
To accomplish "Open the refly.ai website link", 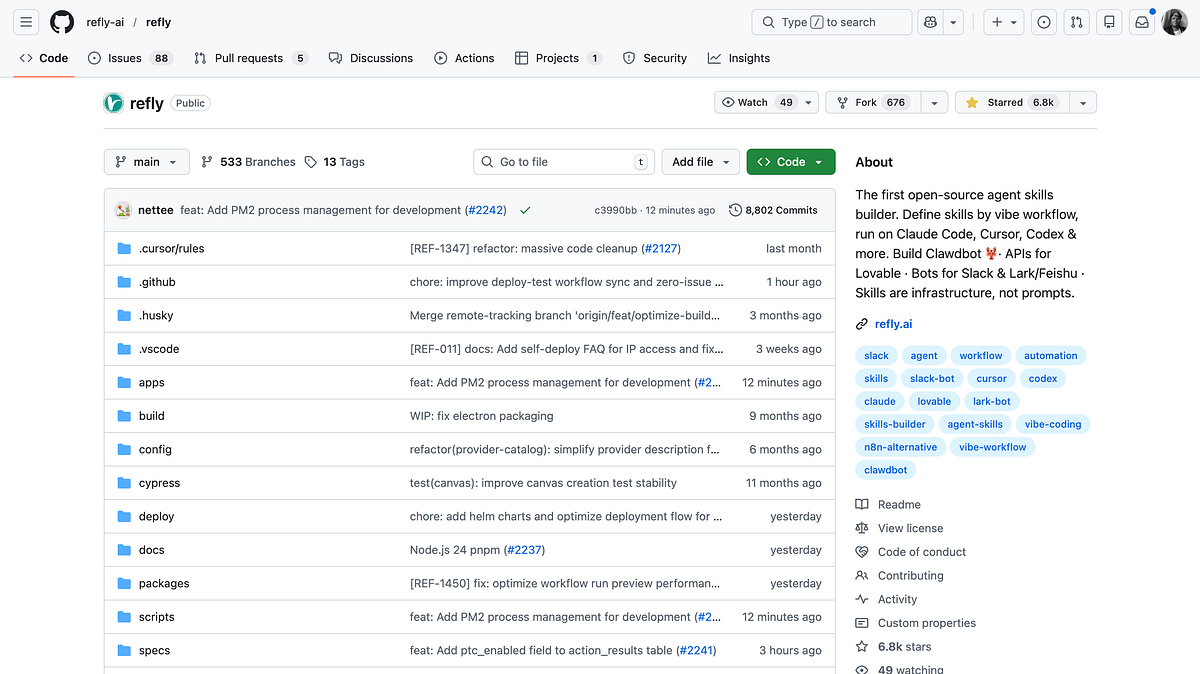I will click(x=893, y=324).
